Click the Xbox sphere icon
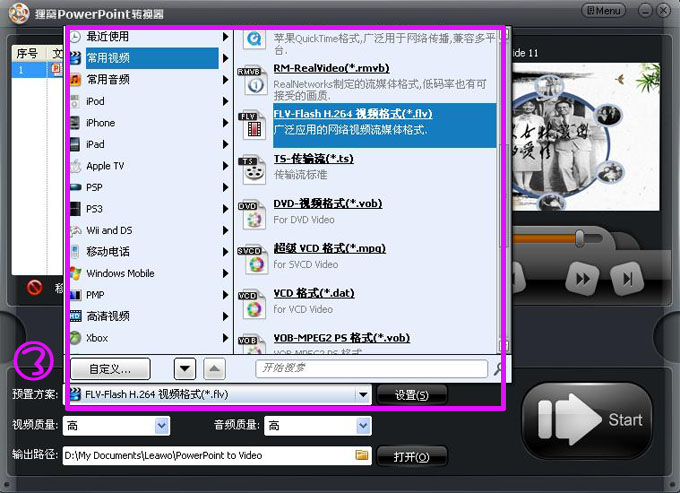The width and height of the screenshot is (680, 493). [75, 338]
